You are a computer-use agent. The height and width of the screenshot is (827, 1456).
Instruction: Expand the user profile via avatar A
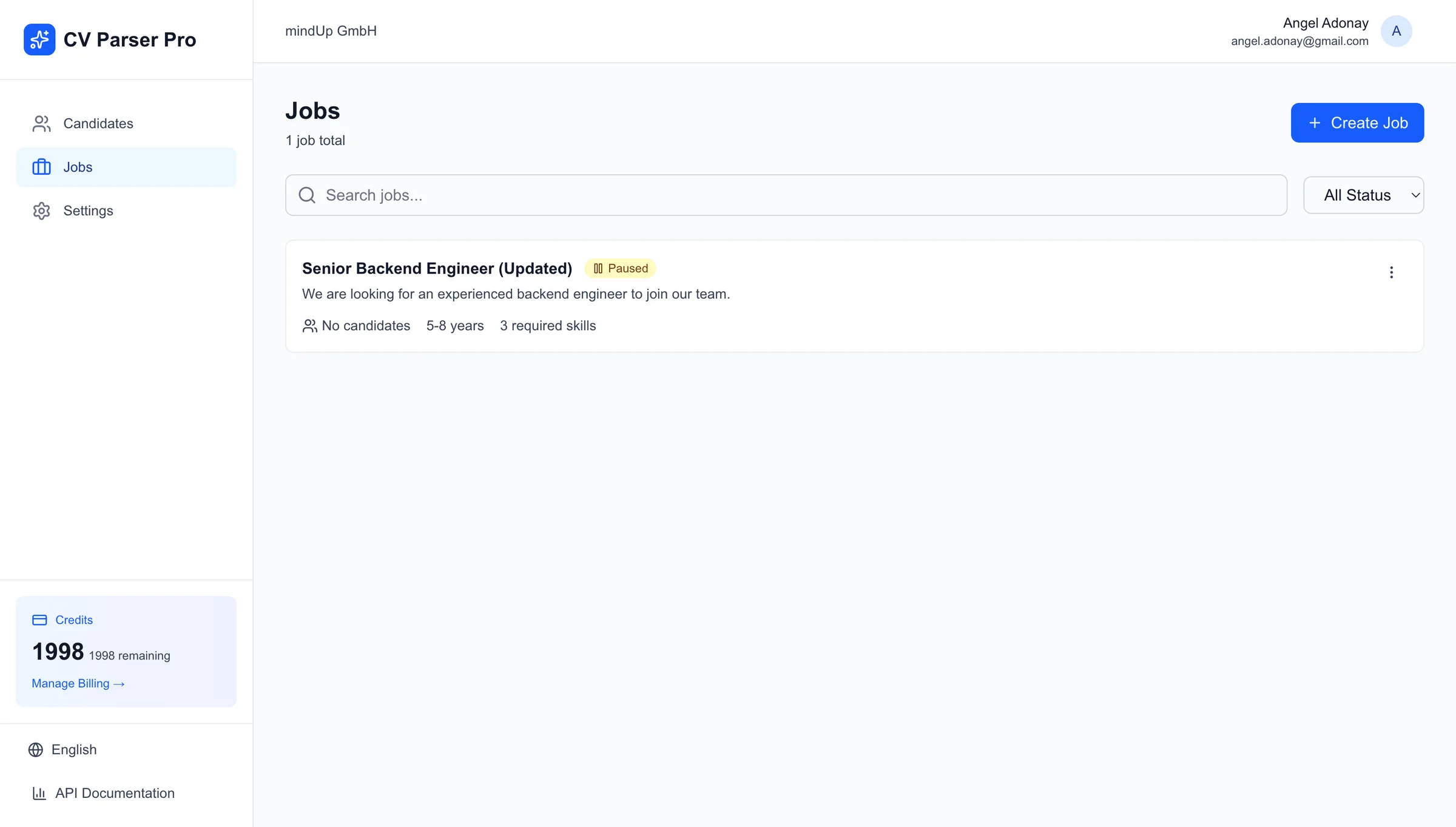coord(1397,31)
